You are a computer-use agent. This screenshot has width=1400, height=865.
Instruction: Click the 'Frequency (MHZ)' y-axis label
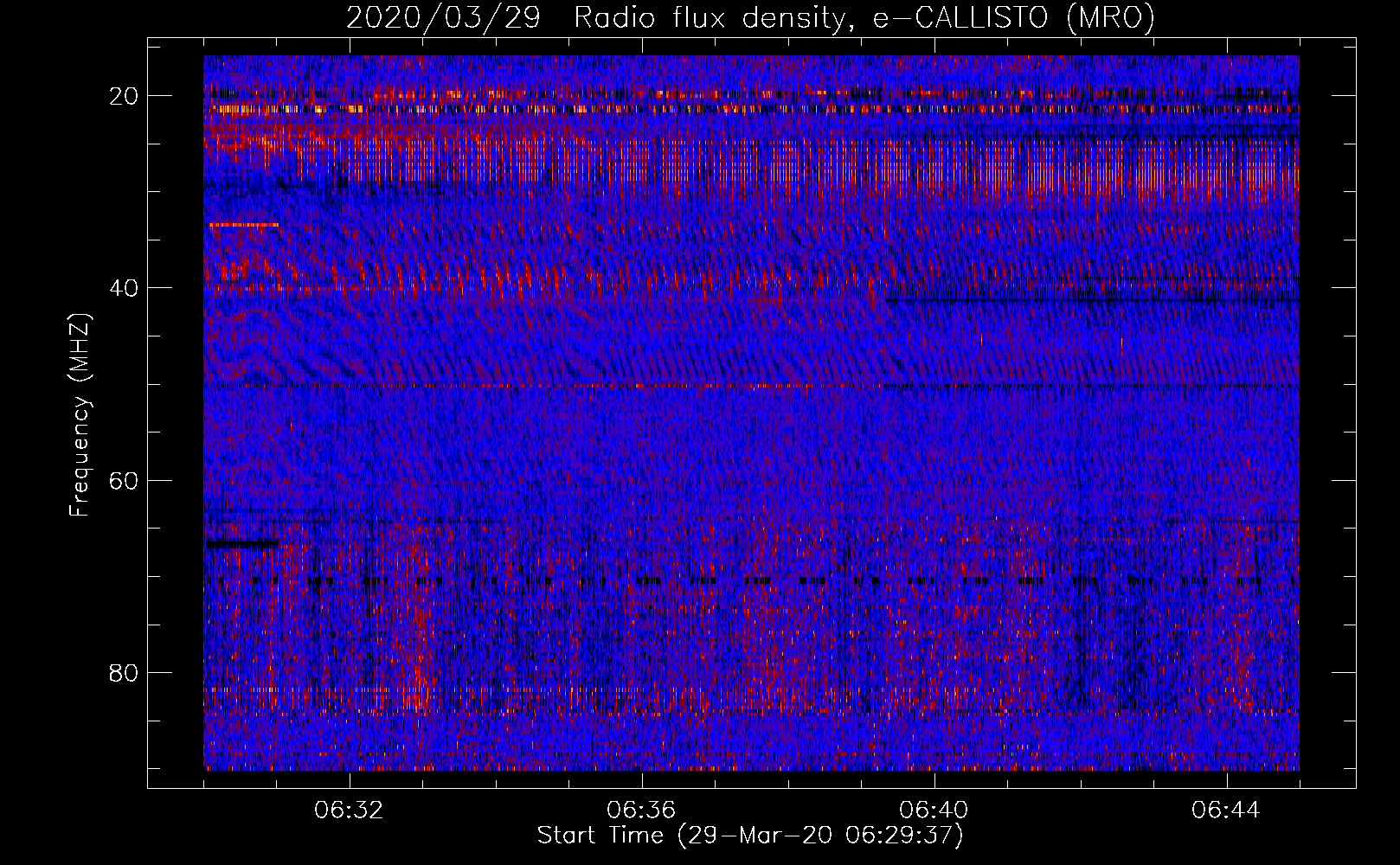point(80,415)
